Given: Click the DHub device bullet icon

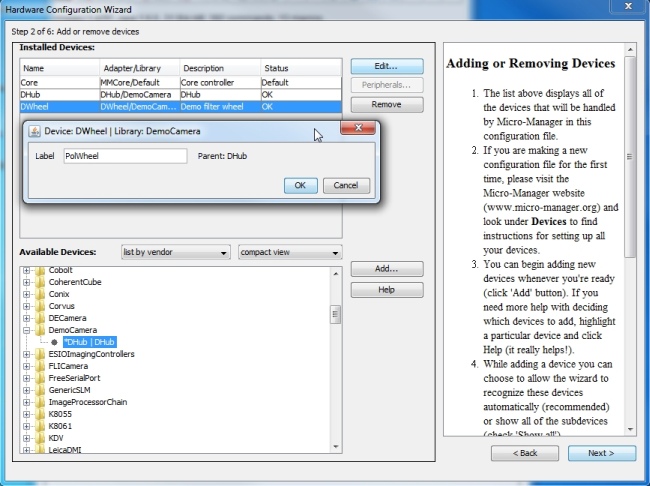Looking at the screenshot, I should (x=54, y=342).
